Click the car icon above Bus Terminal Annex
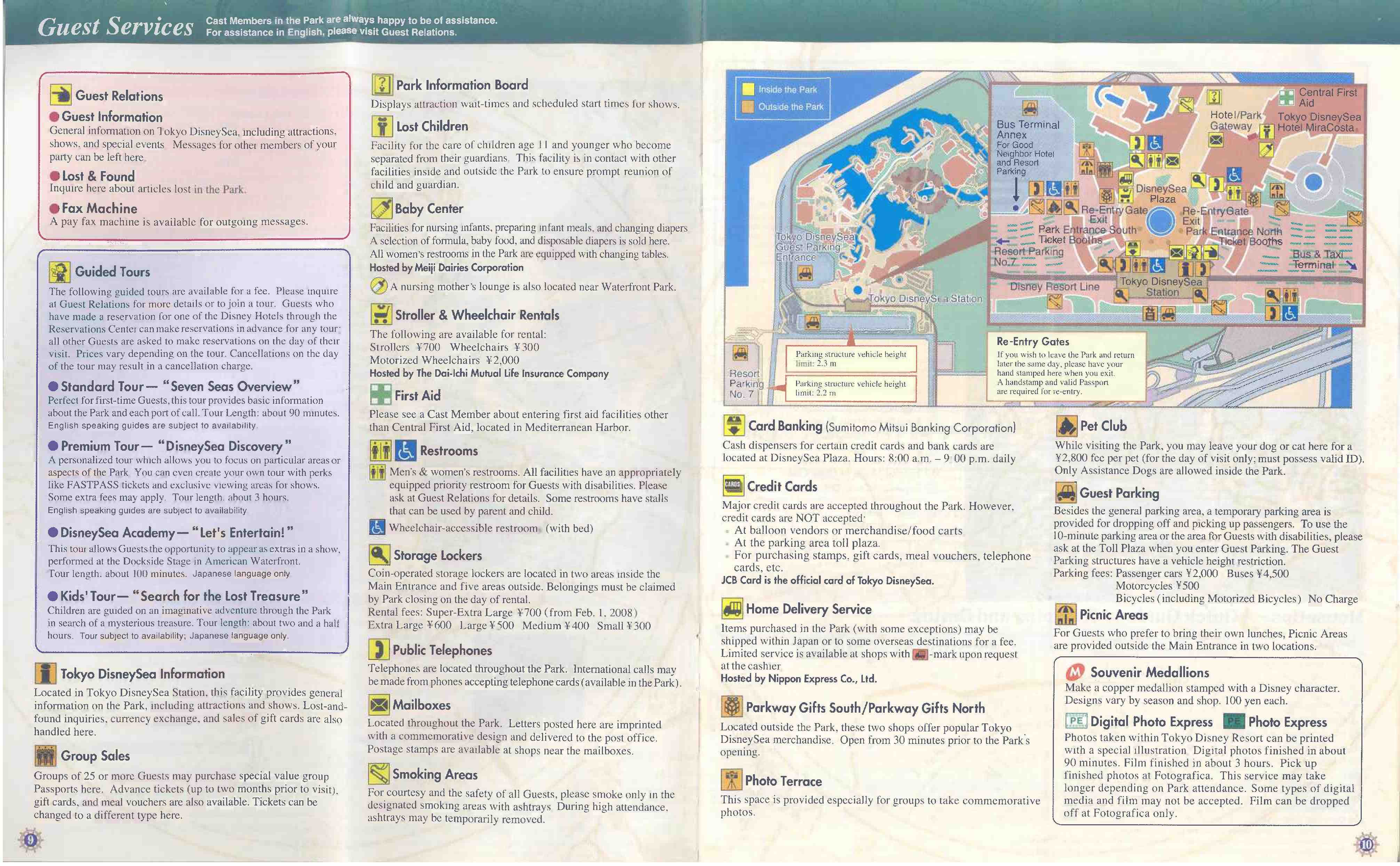The width and height of the screenshot is (1400, 866). pyautogui.click(x=1029, y=108)
